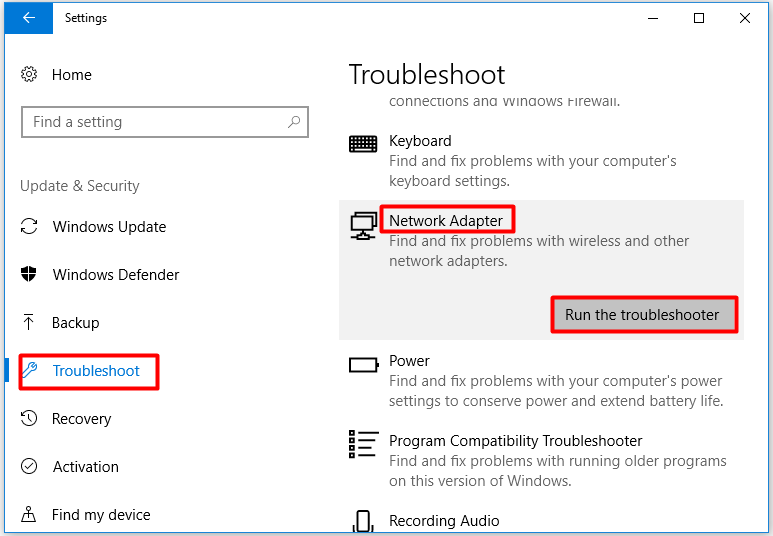Viewport: 773px width, 536px height.
Task: Expand the Program Compatibility Troubleshooter entry
Action: point(541,461)
